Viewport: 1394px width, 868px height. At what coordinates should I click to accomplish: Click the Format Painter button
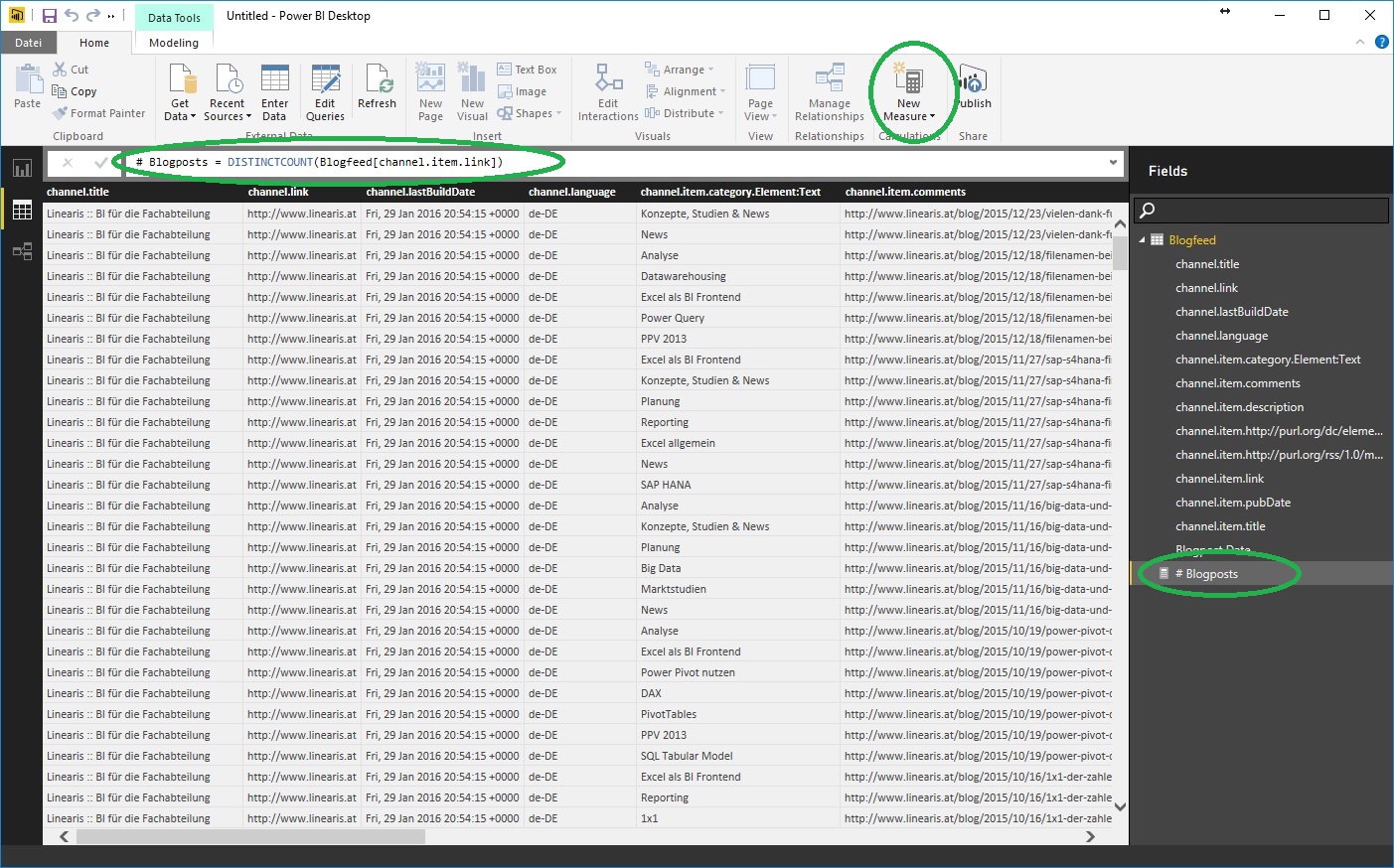coord(99,113)
